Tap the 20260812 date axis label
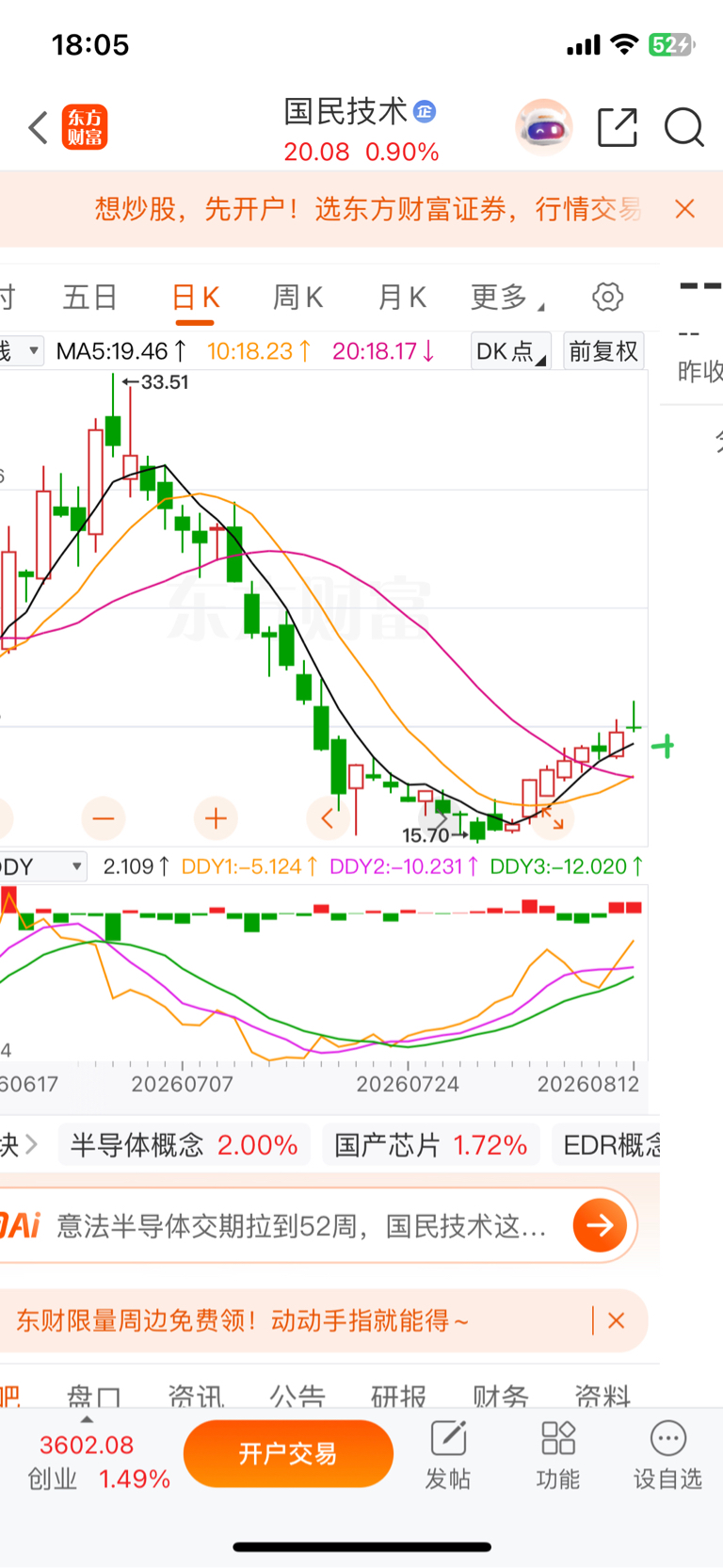Image resolution: width=723 pixels, height=1568 pixels. [588, 1084]
